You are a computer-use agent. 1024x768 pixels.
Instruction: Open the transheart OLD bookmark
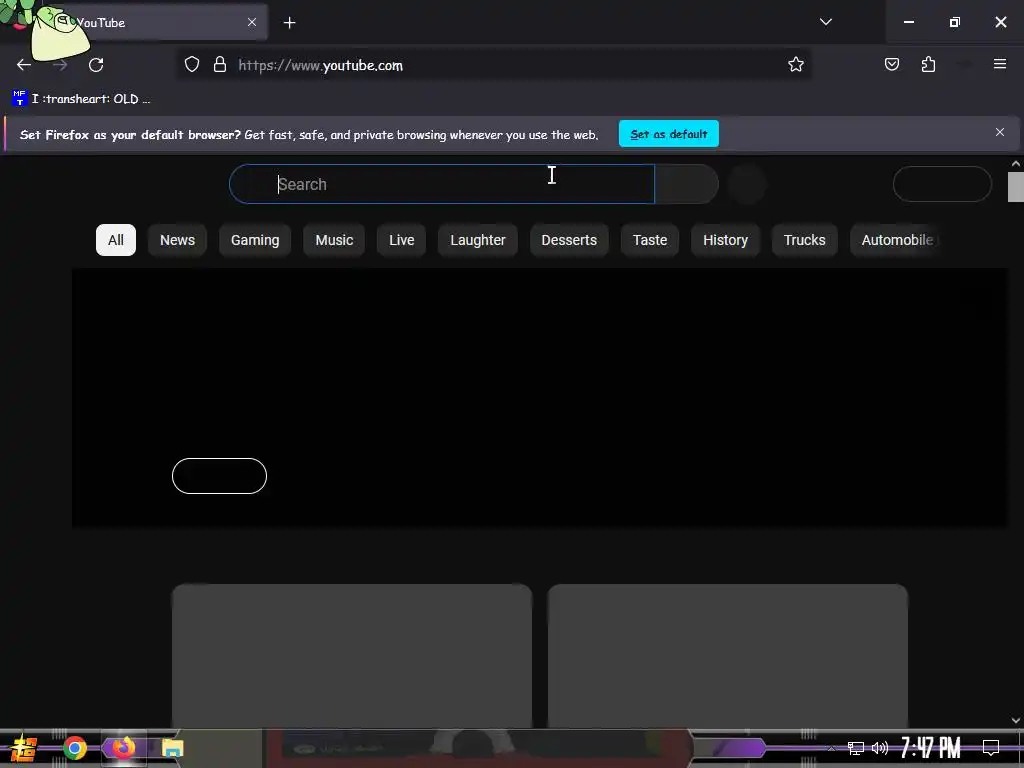coord(81,99)
